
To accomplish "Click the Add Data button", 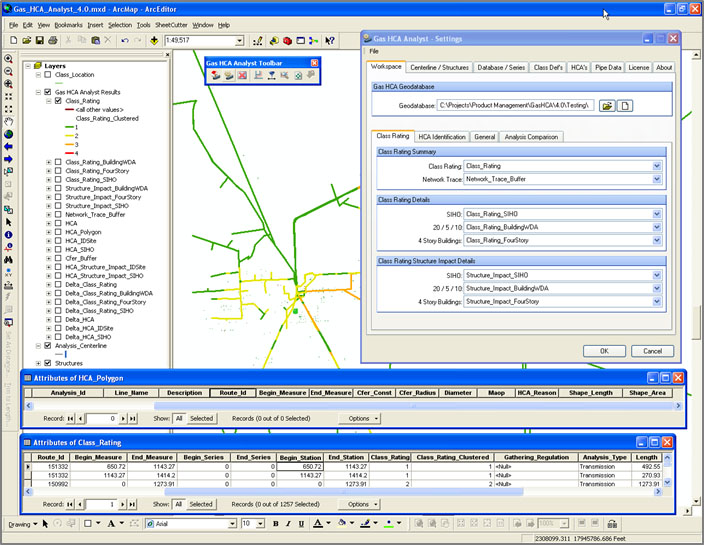I will click(x=154, y=40).
